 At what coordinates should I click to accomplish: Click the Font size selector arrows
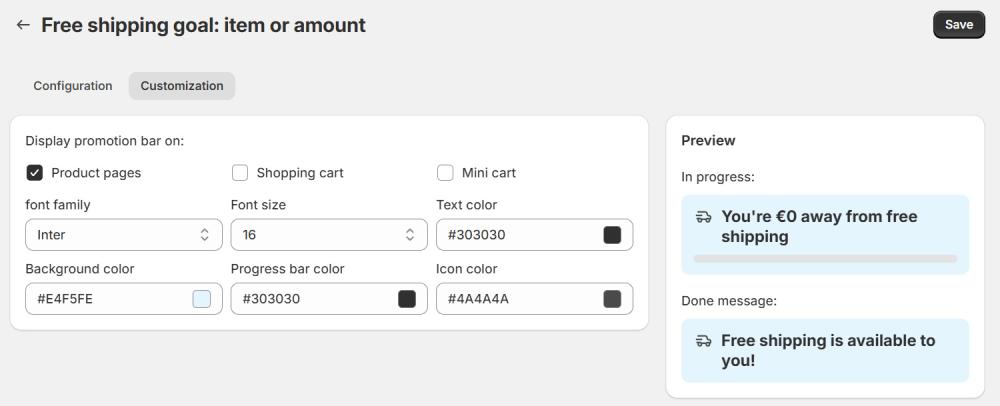pyautogui.click(x=409, y=235)
